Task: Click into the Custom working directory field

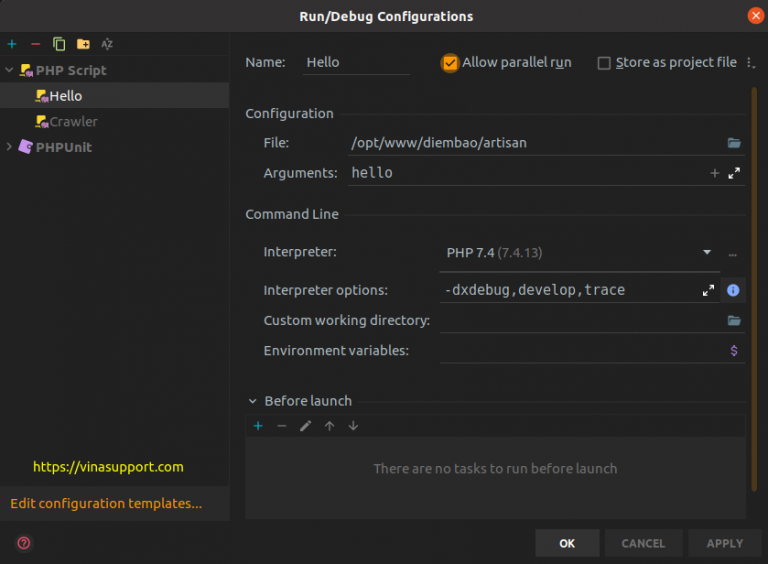Action: 581,321
